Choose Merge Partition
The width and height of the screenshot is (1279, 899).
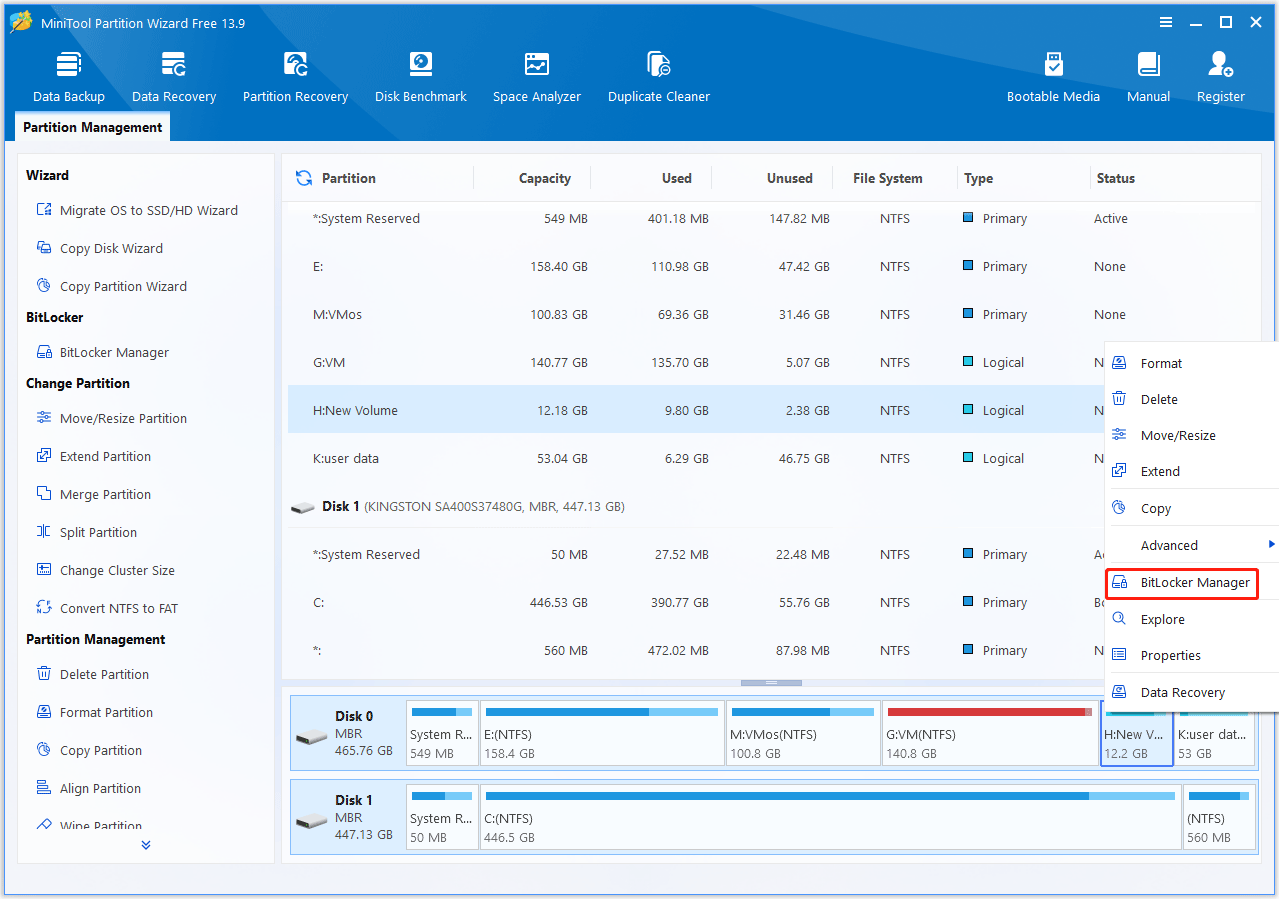tap(93, 494)
